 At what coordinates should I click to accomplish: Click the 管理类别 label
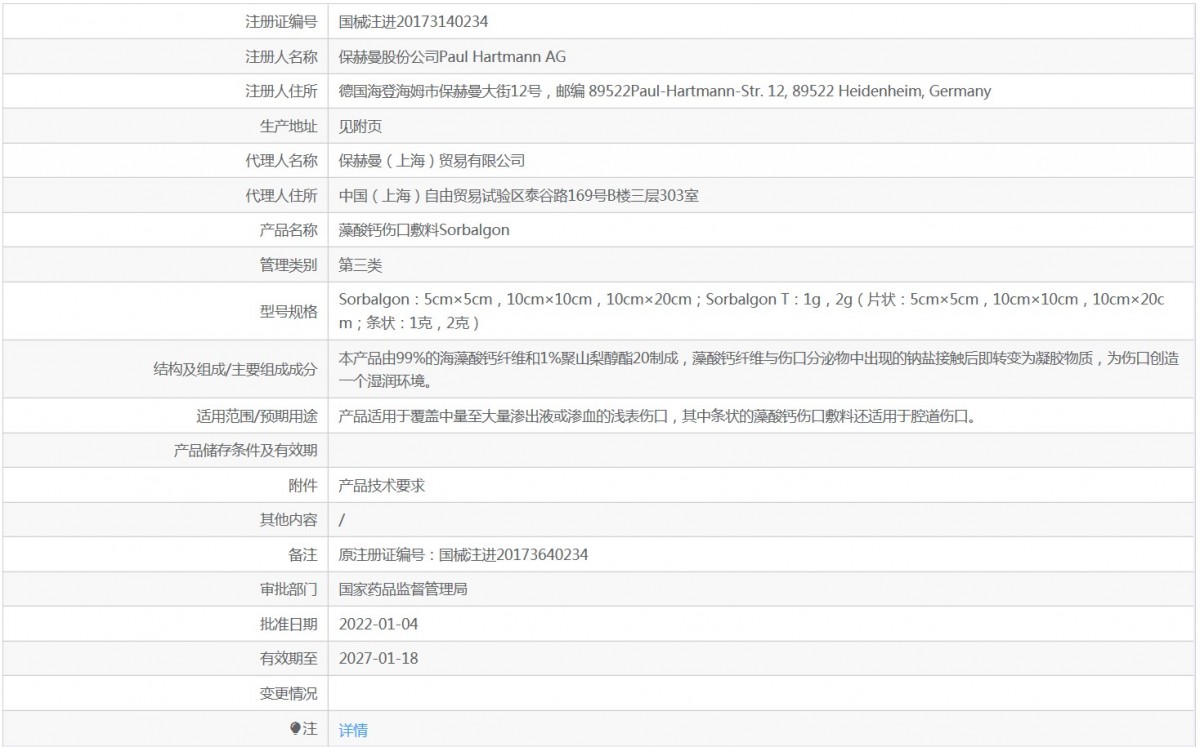click(288, 265)
